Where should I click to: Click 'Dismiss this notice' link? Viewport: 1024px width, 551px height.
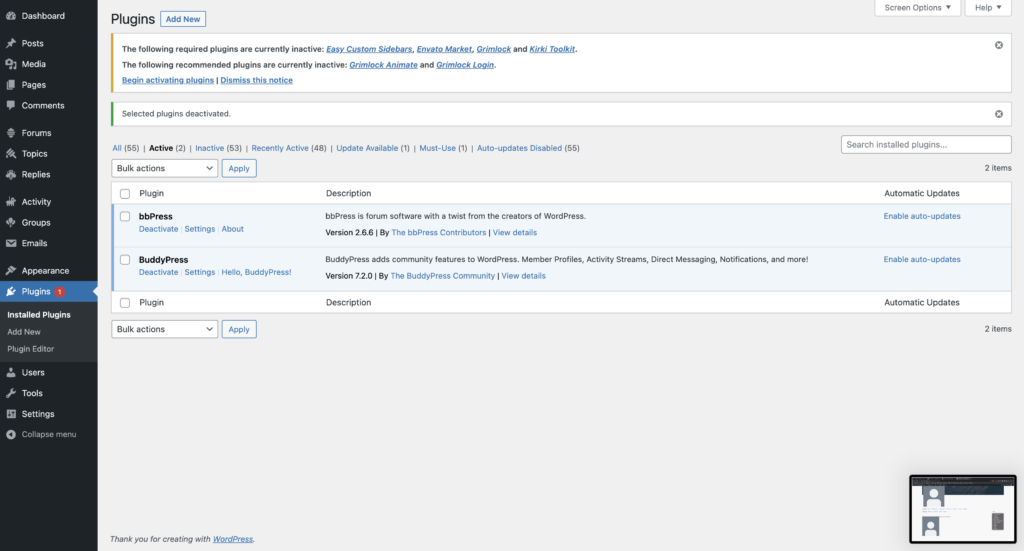(257, 80)
